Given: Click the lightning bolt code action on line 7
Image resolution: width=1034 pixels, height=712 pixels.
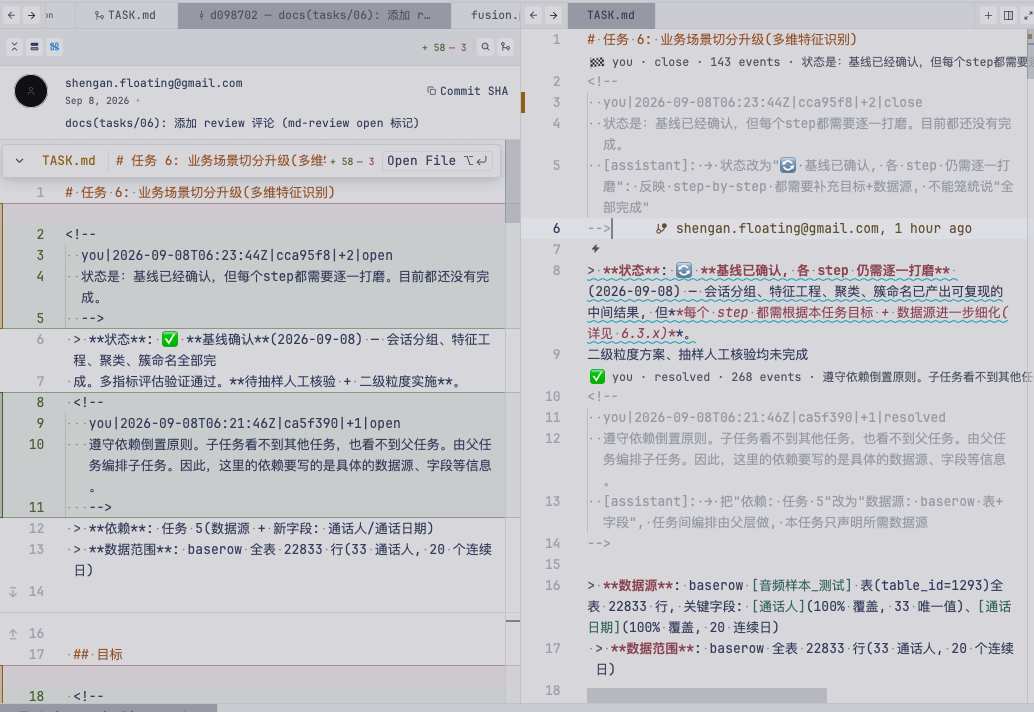Looking at the screenshot, I should 595,249.
